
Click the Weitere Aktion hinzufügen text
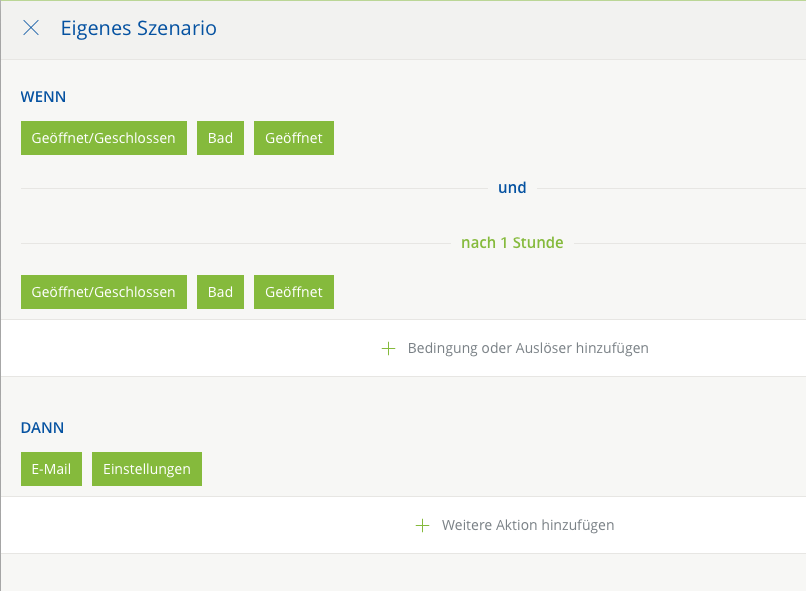click(x=528, y=525)
